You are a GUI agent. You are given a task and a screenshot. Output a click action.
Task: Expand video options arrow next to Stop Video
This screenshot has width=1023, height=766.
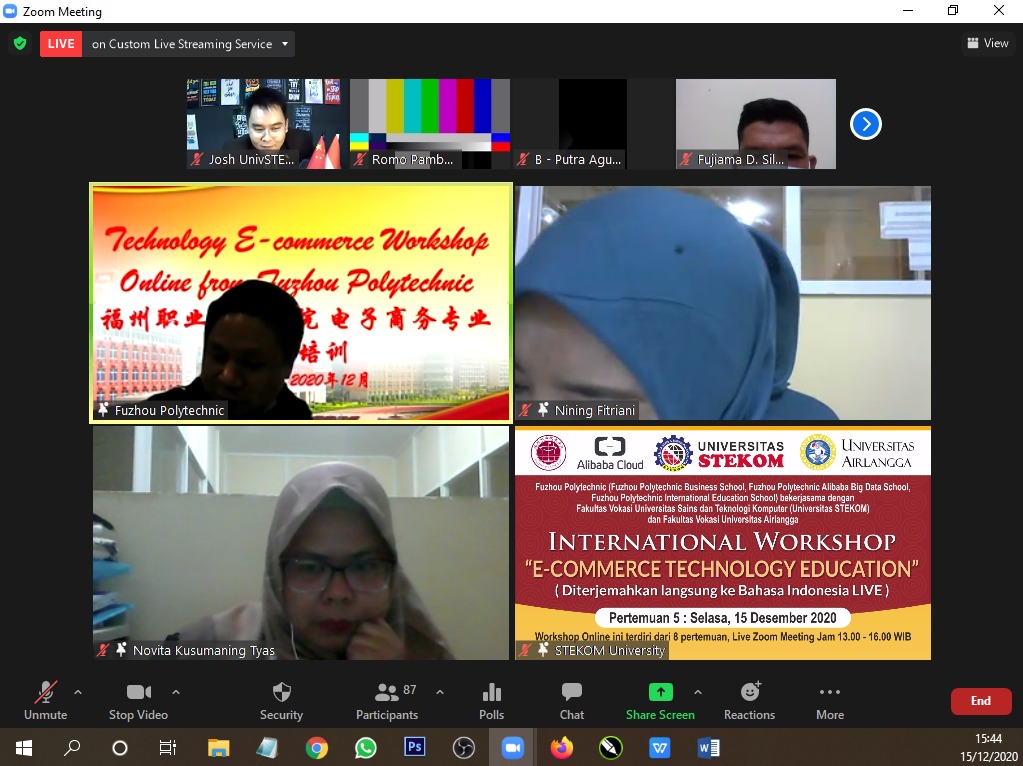click(176, 692)
